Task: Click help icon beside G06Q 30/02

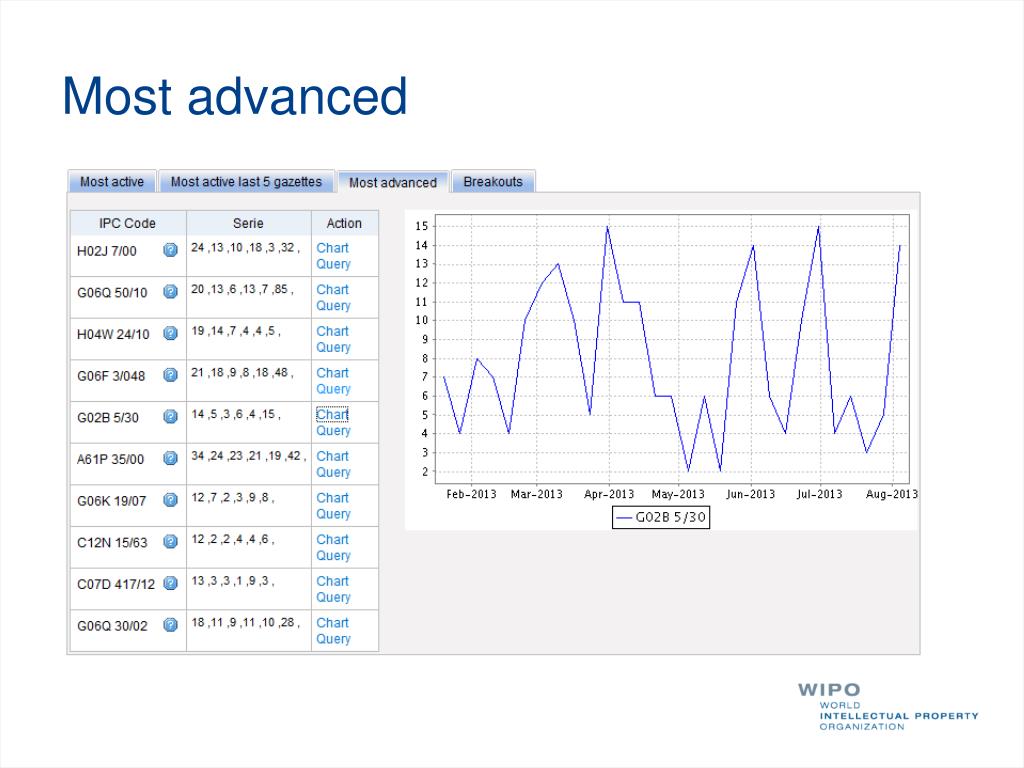Action: (x=170, y=625)
